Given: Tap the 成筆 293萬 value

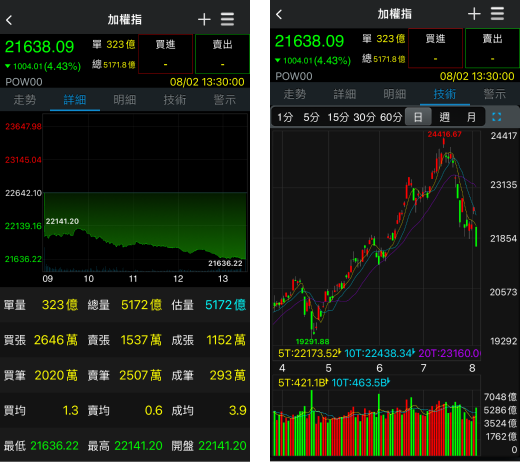Looking at the screenshot, I should [x=228, y=375].
